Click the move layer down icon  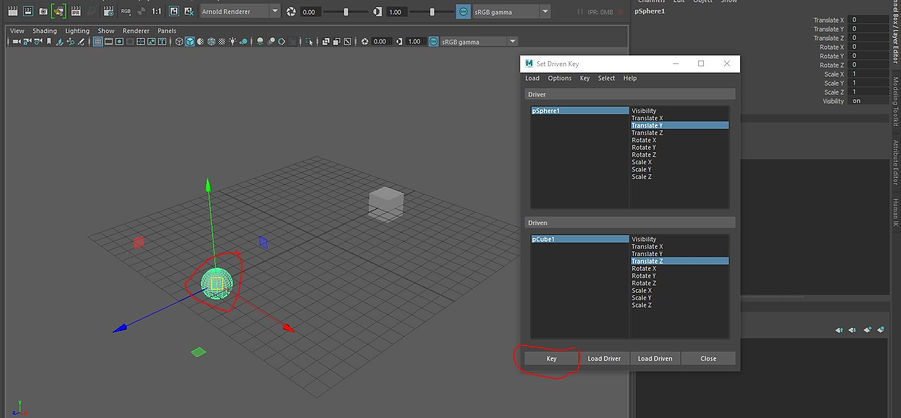click(x=852, y=330)
